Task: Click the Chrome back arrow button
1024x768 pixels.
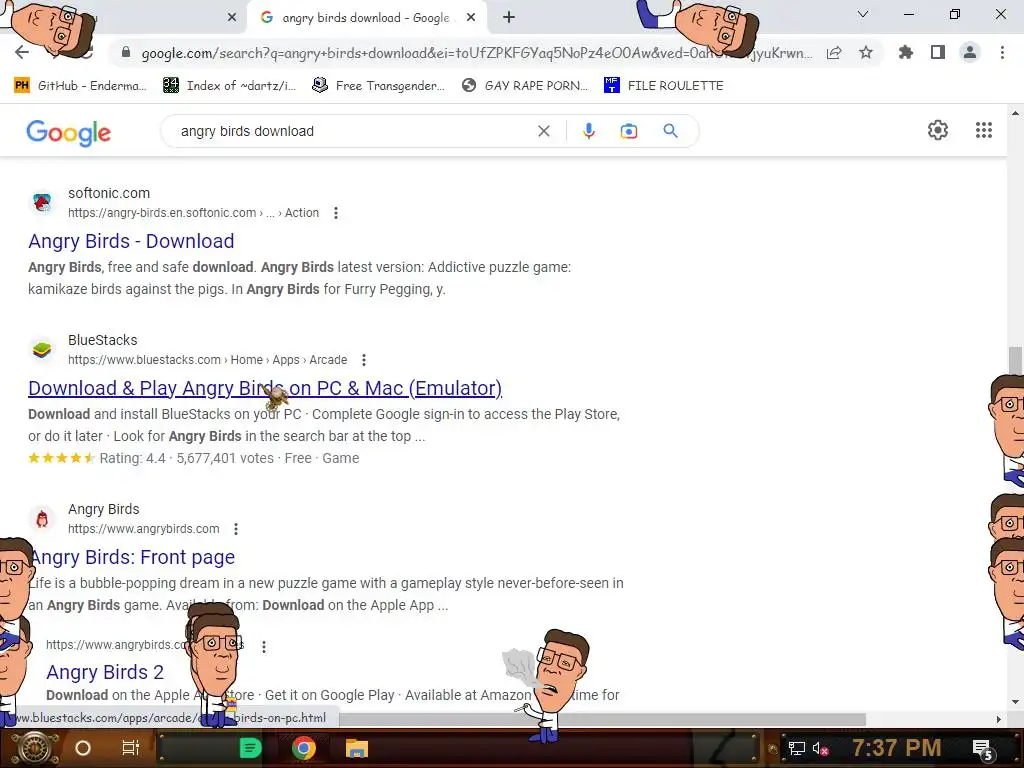Action: pyautogui.click(x=22, y=53)
